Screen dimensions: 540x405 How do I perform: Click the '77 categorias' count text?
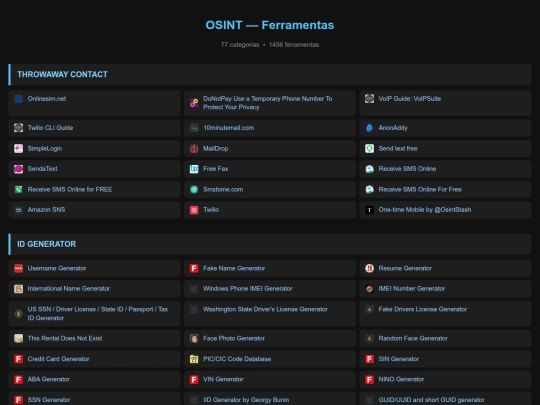(x=240, y=45)
